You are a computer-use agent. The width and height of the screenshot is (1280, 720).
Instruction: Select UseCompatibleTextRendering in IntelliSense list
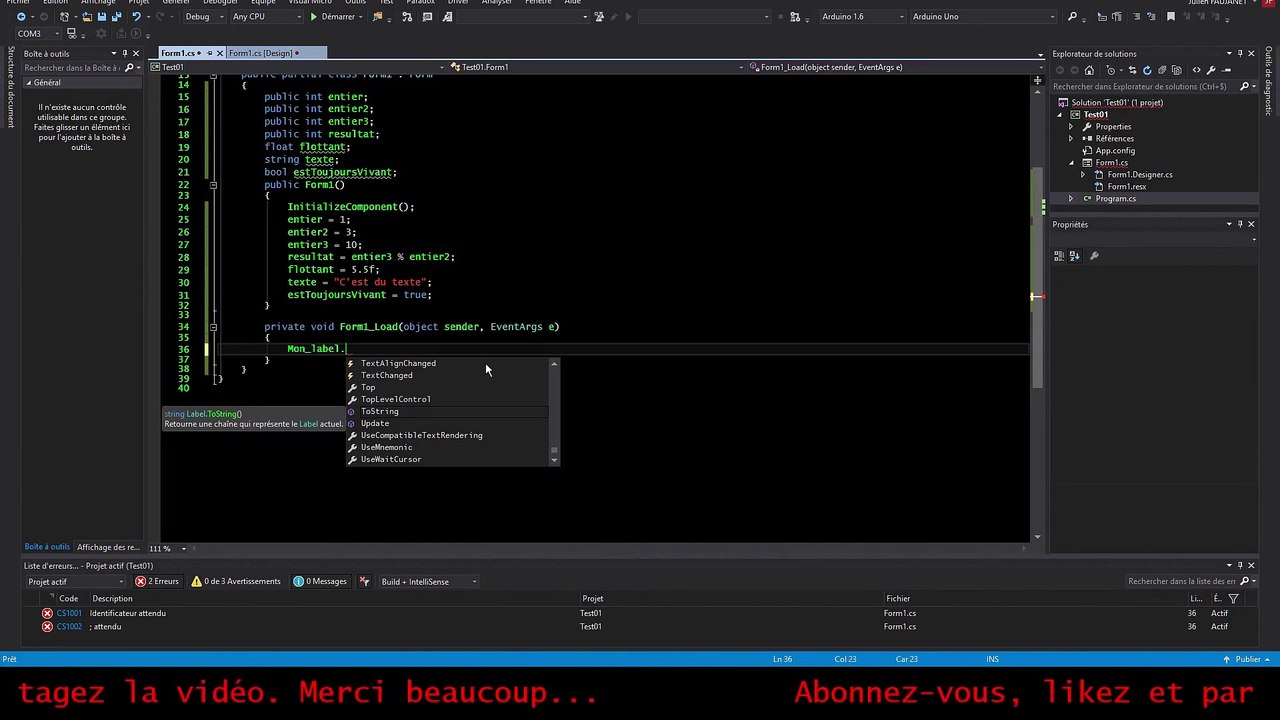click(447, 435)
